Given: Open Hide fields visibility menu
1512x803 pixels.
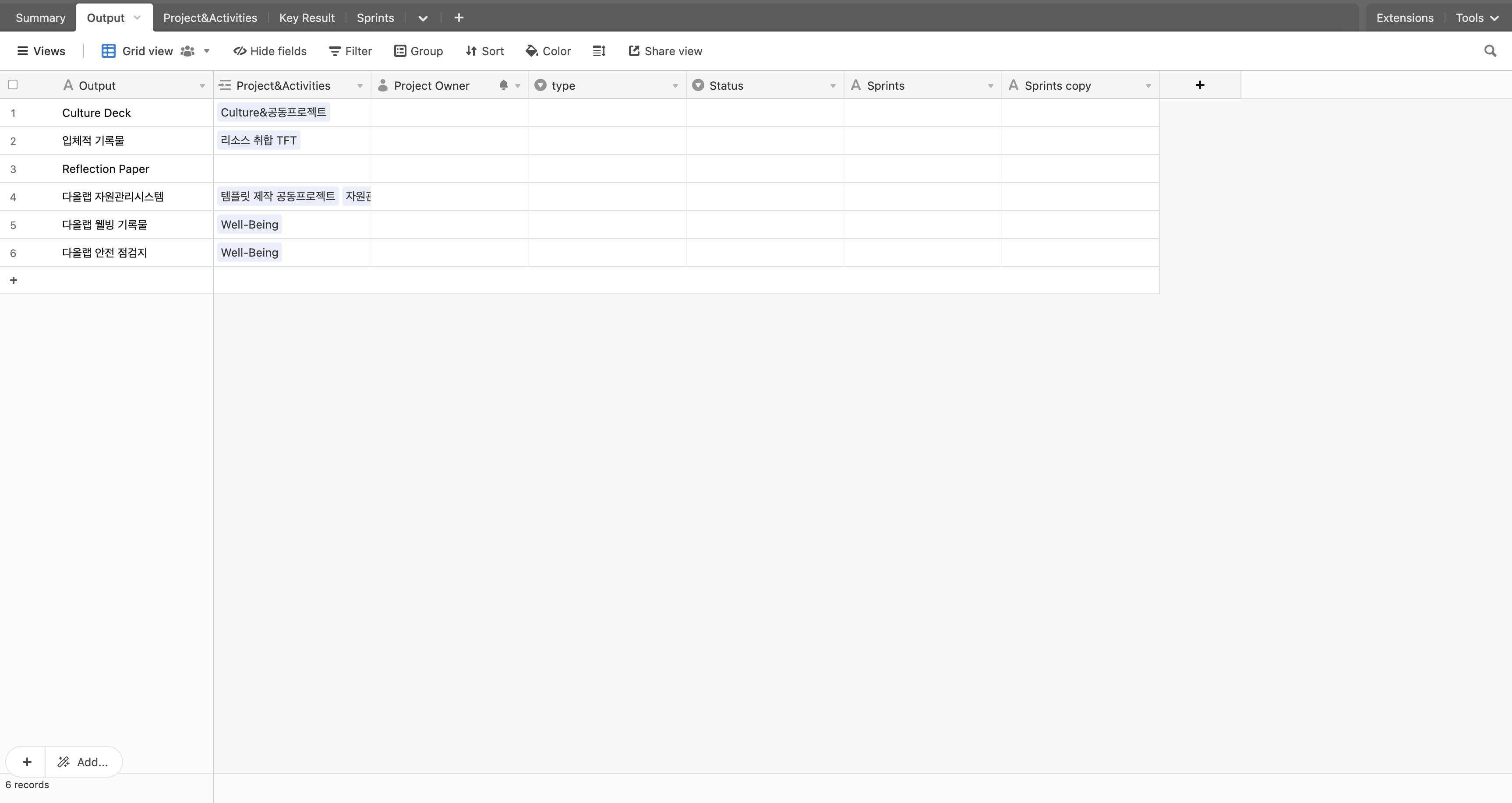Looking at the screenshot, I should [270, 51].
